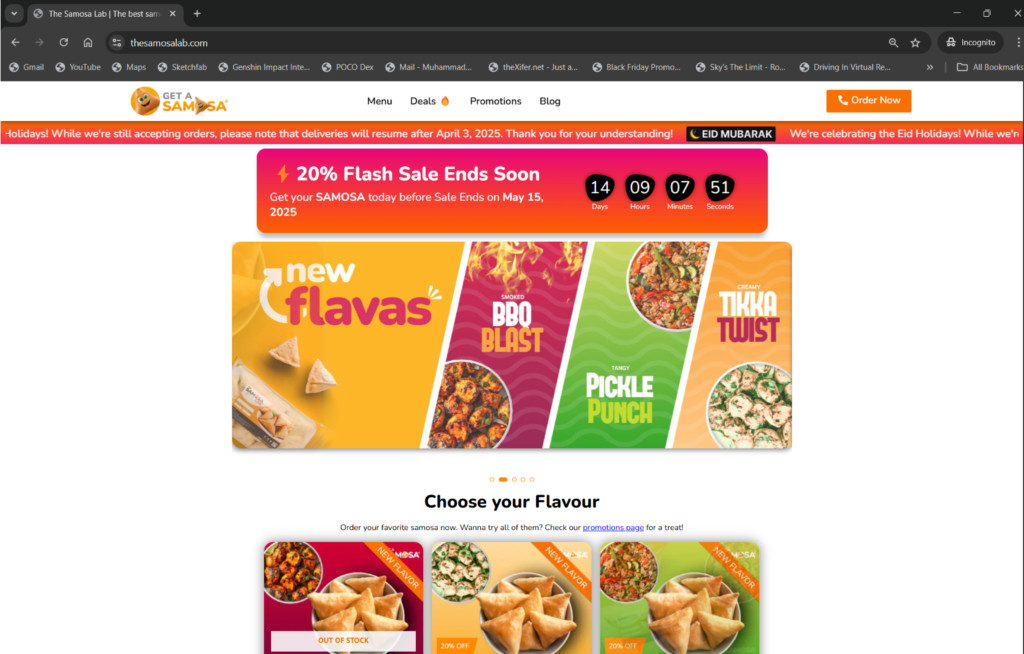This screenshot has height=654, width=1024.
Task: Navigate back with the back arrow
Action: click(x=16, y=42)
